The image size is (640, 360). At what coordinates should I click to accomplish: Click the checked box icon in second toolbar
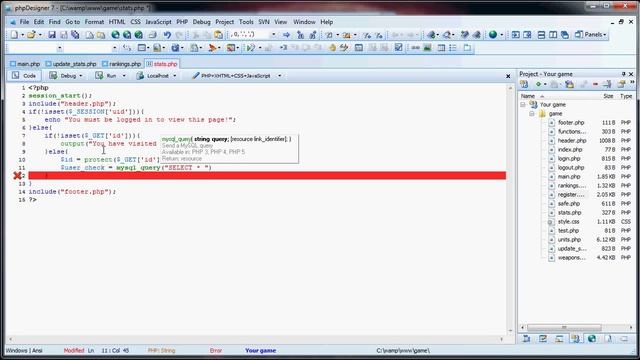click(398, 48)
